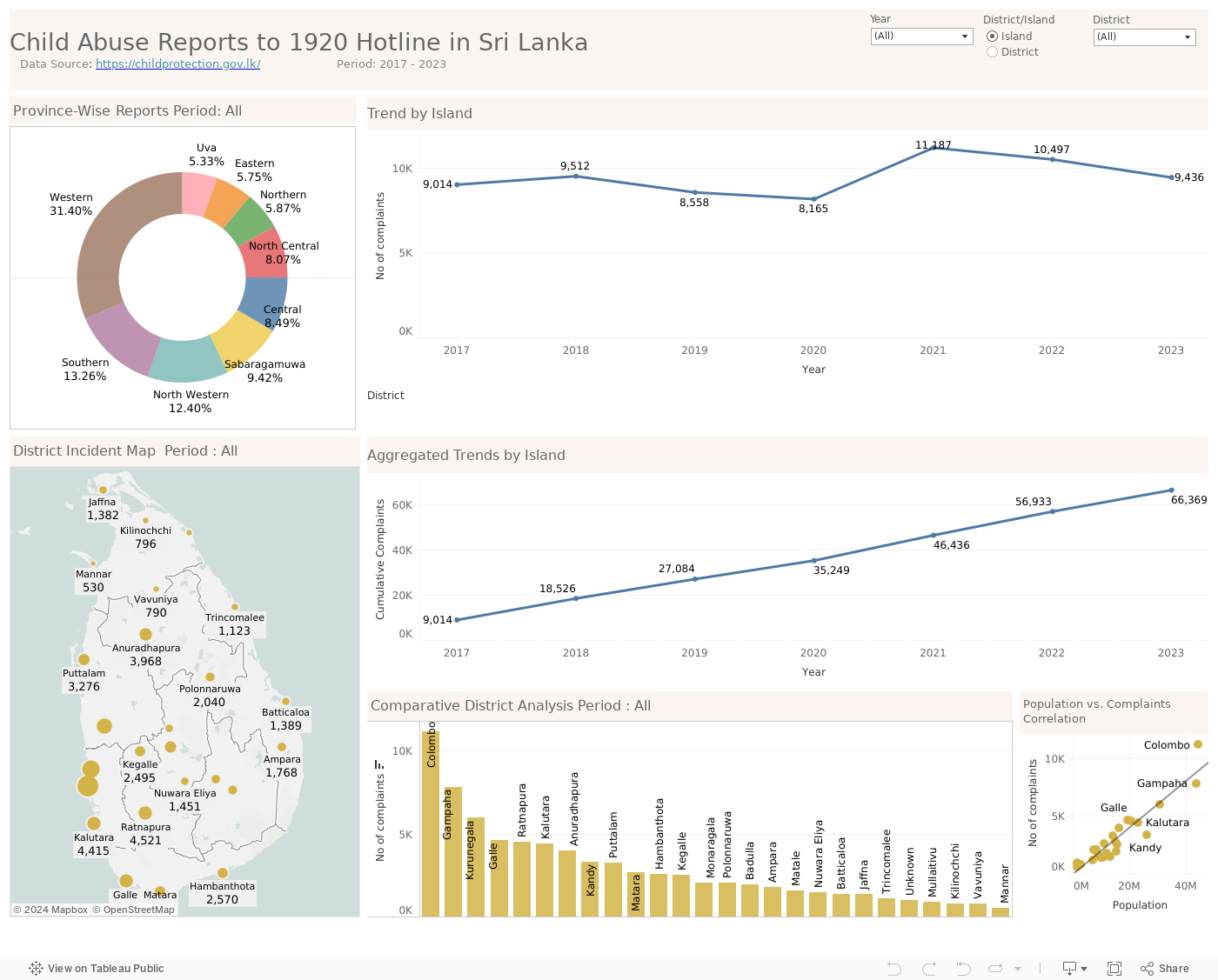This screenshot has width=1218, height=980.
Task: Click the Kalutara map marker
Action: tap(94, 823)
